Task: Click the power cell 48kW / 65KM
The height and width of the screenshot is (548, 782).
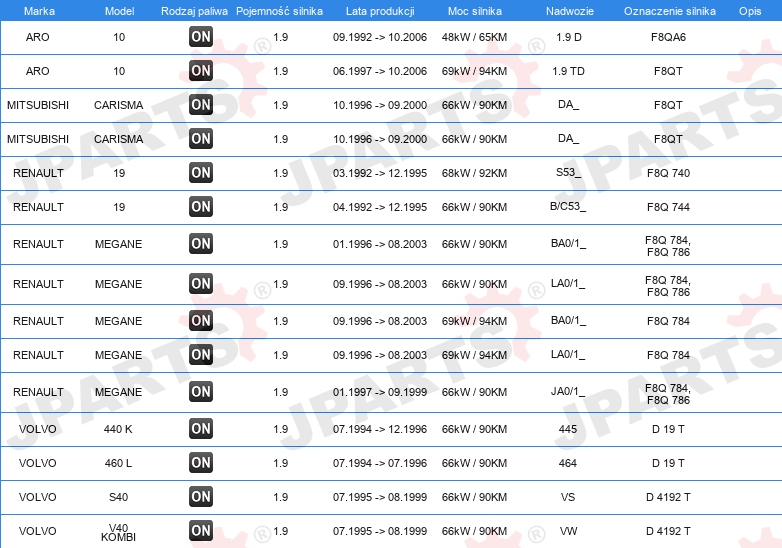Action: (474, 37)
